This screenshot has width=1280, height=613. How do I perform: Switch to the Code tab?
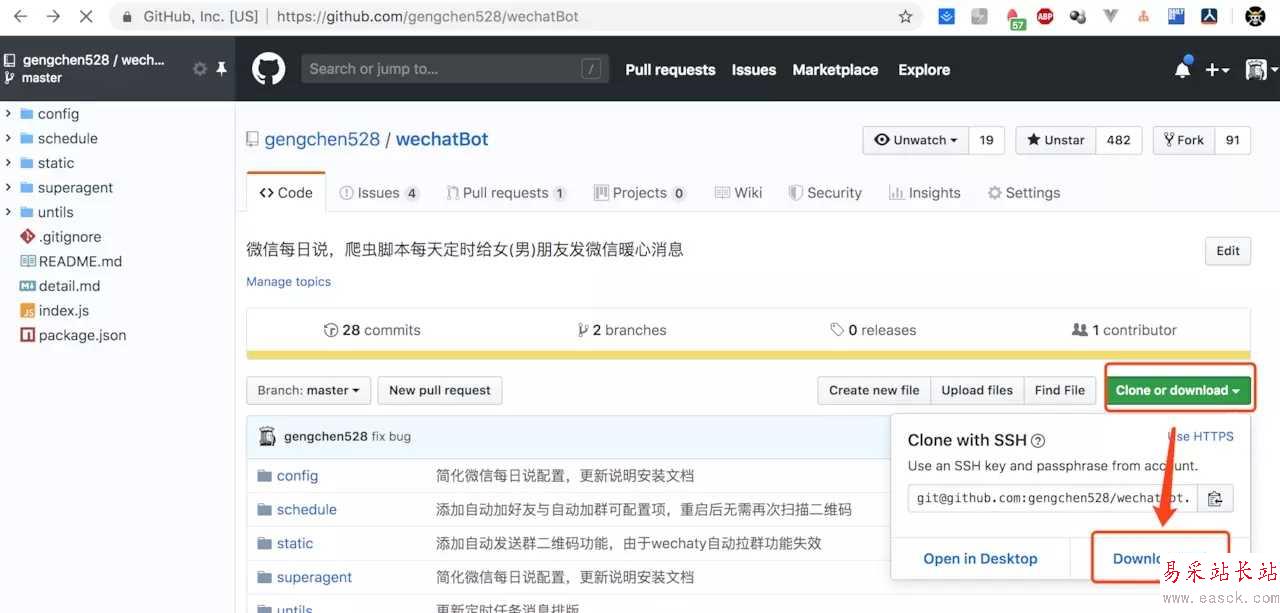286,193
